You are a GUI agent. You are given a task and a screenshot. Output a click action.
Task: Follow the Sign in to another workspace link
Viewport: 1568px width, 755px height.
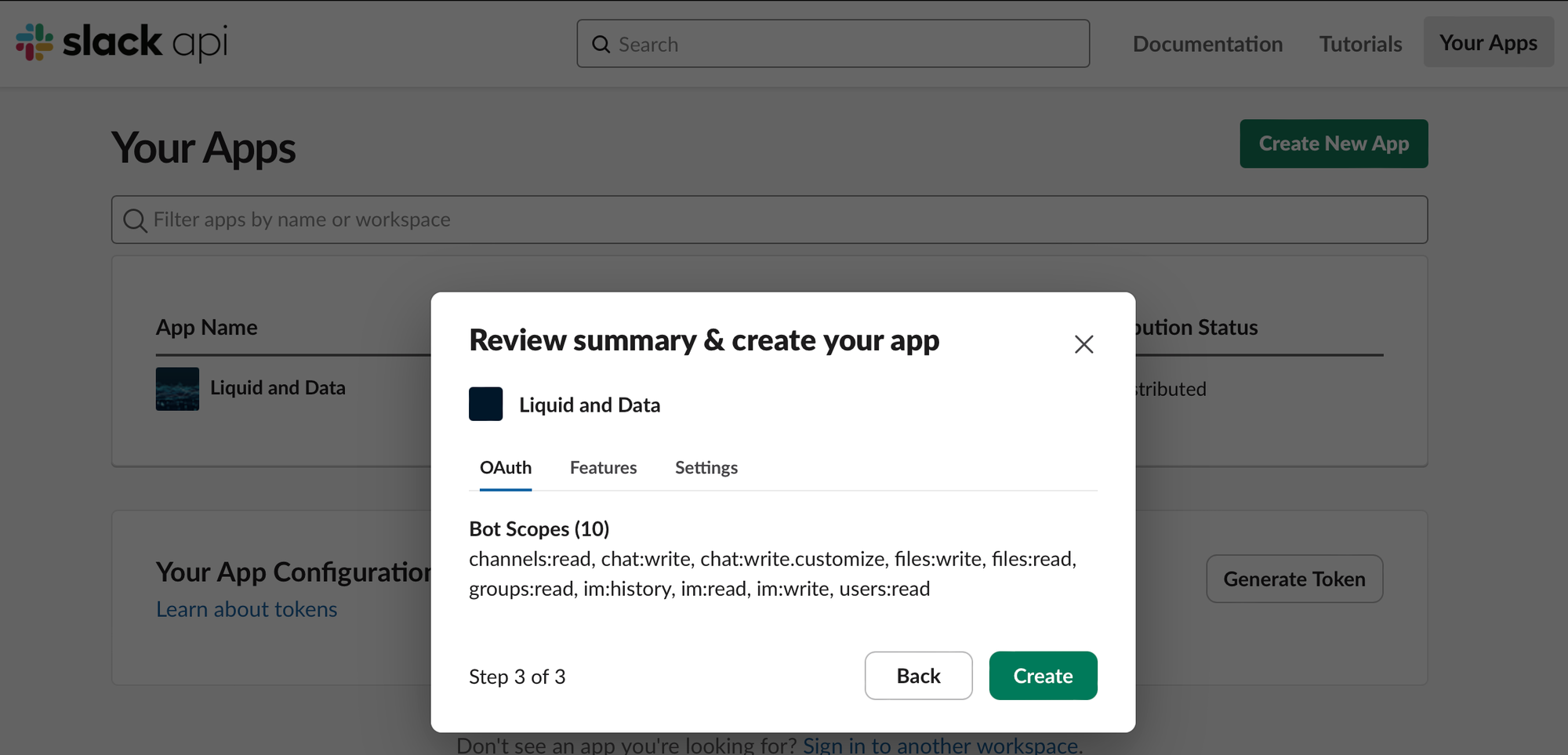pos(942,745)
